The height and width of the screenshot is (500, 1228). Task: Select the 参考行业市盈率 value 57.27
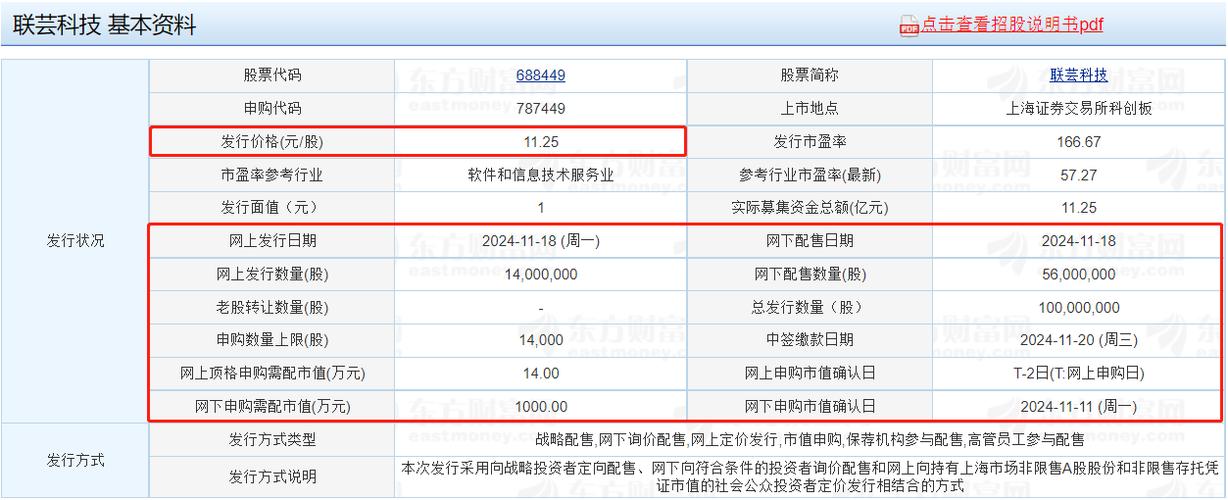(x=1078, y=175)
